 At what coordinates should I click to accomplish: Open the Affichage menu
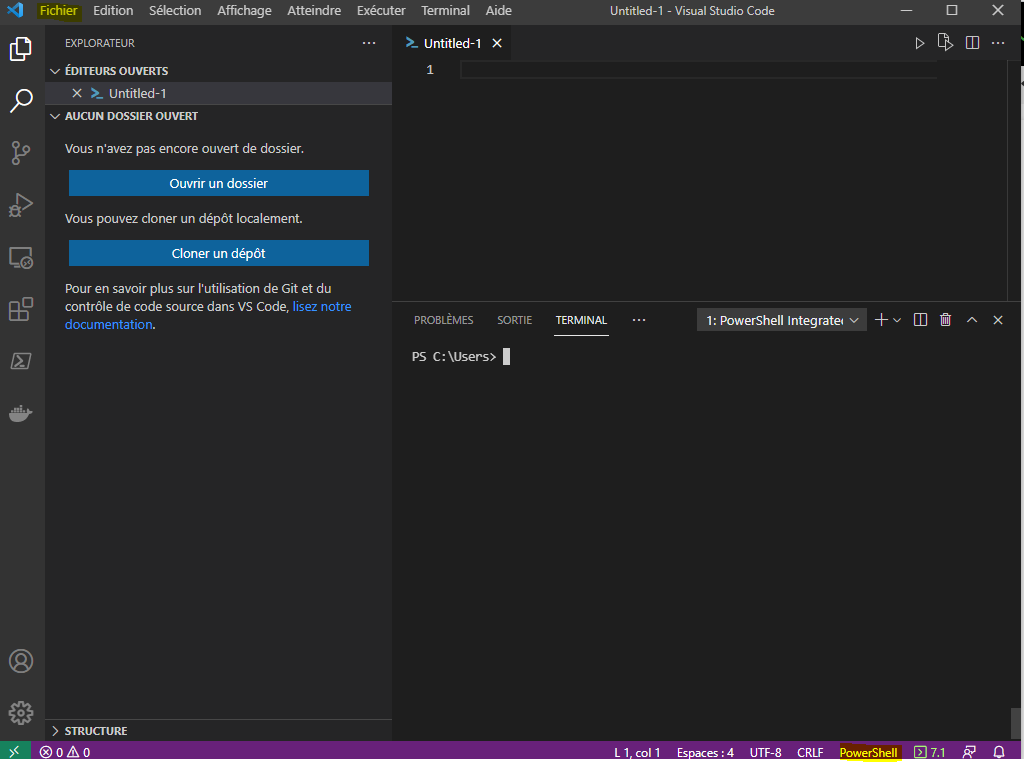coord(244,11)
